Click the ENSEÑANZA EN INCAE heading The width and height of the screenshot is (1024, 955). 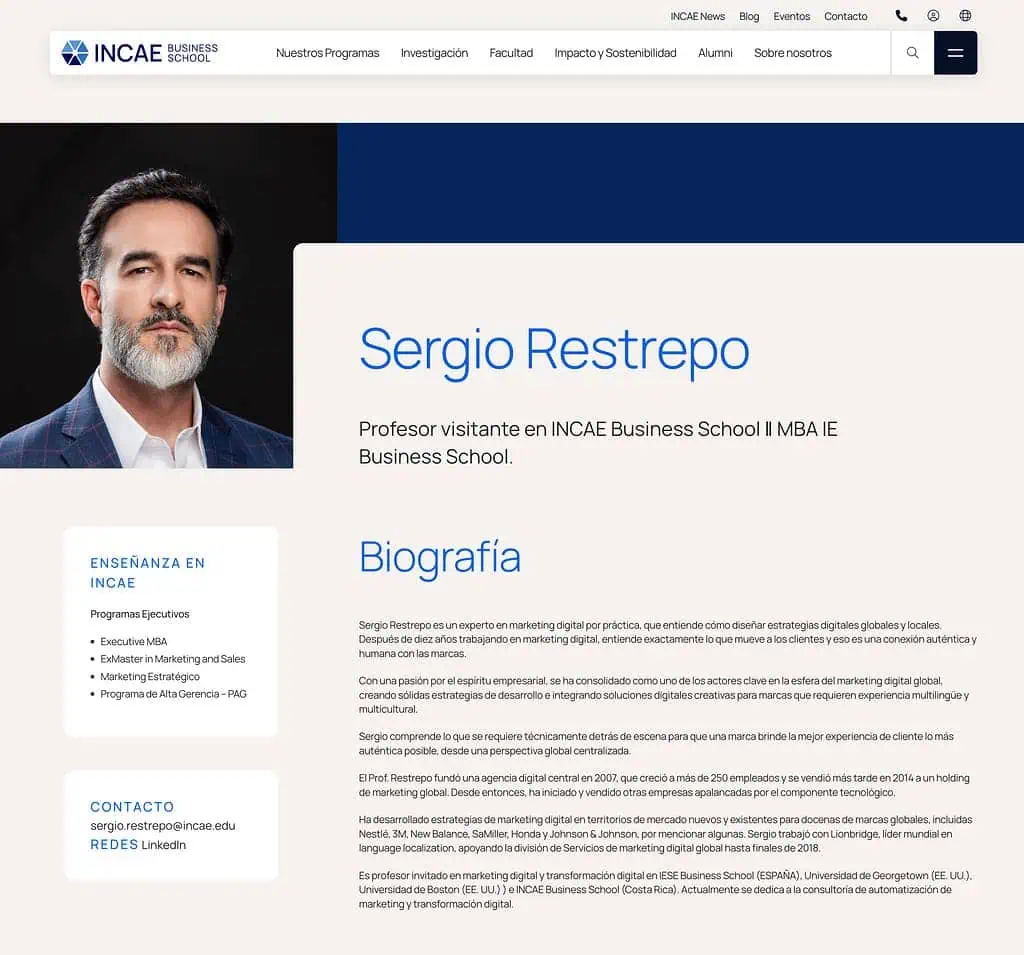[148, 573]
